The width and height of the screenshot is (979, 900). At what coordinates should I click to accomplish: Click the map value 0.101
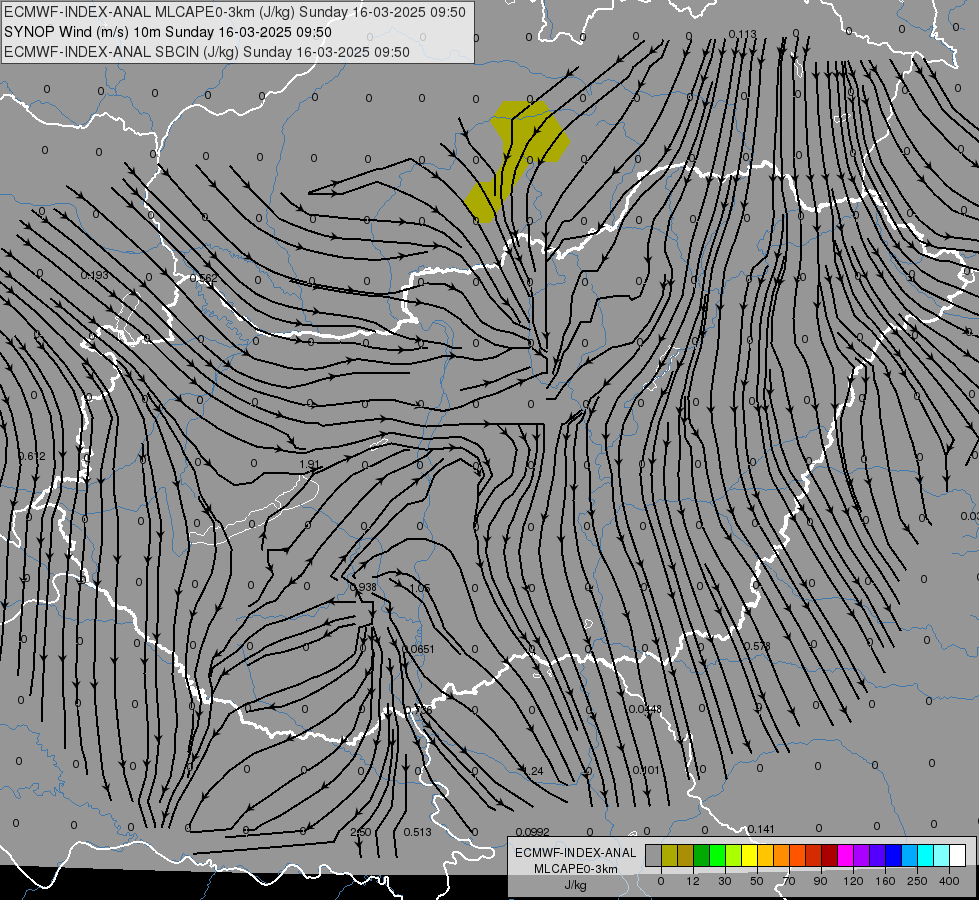[x=646, y=770]
